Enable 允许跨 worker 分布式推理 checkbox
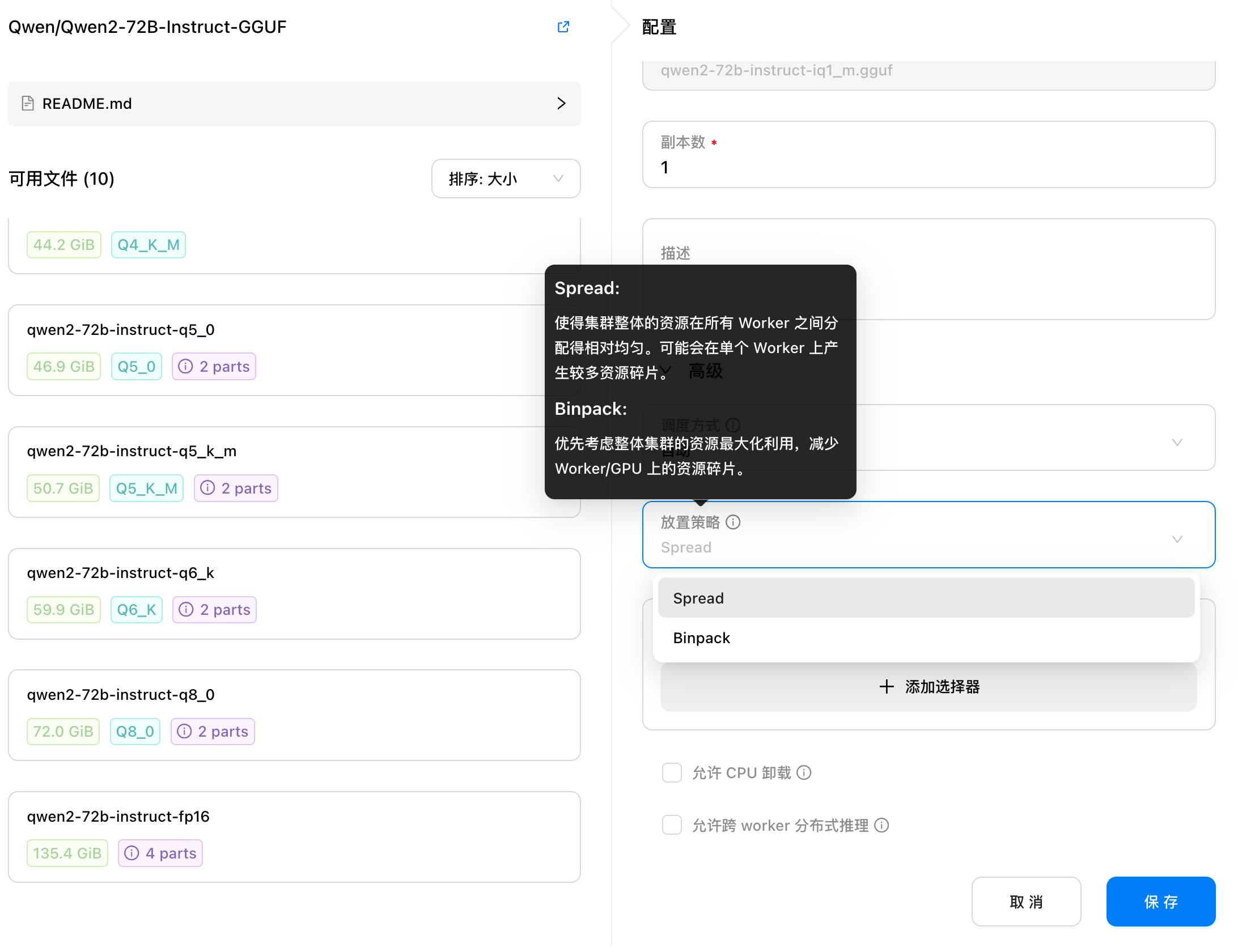The width and height of the screenshot is (1238, 952). pyautogui.click(x=672, y=825)
